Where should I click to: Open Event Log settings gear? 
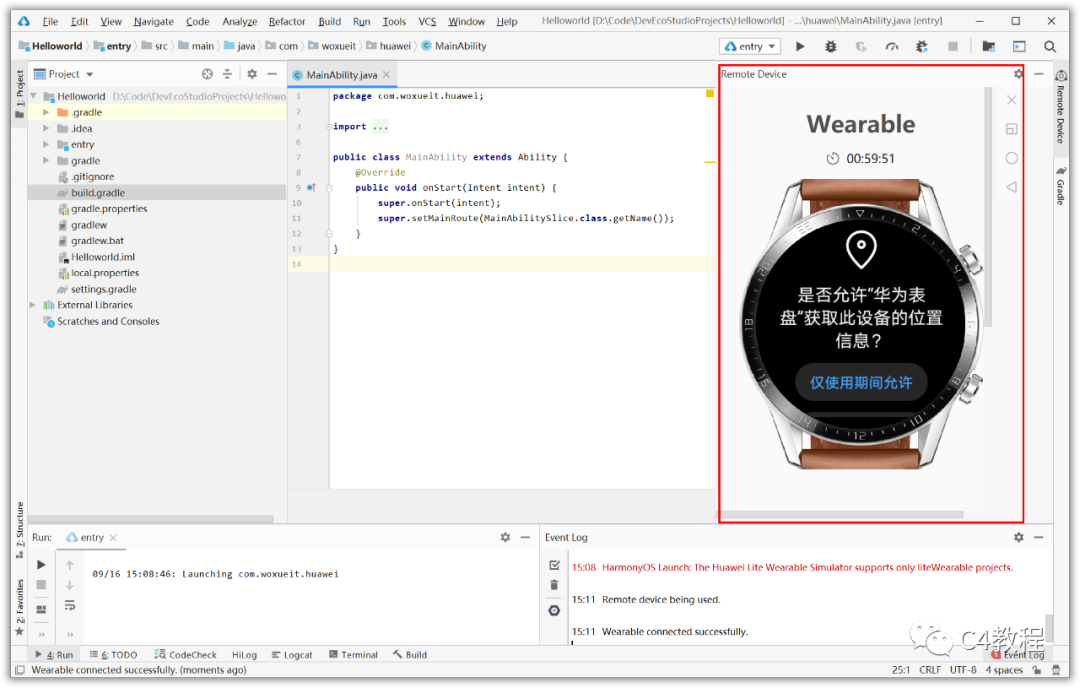pyautogui.click(x=1019, y=537)
